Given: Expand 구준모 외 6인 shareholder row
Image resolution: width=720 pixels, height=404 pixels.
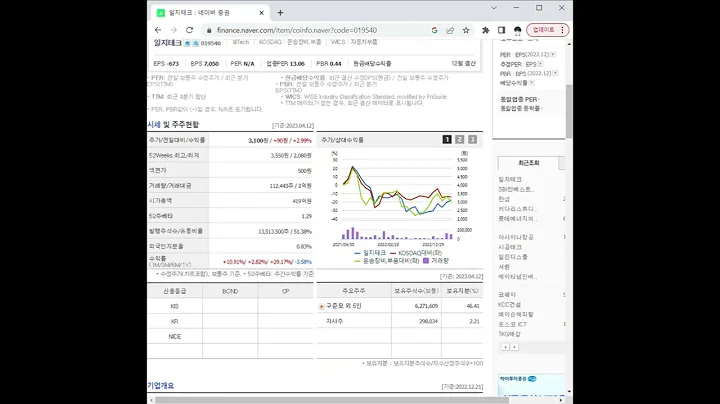Looking at the screenshot, I should 321,306.
